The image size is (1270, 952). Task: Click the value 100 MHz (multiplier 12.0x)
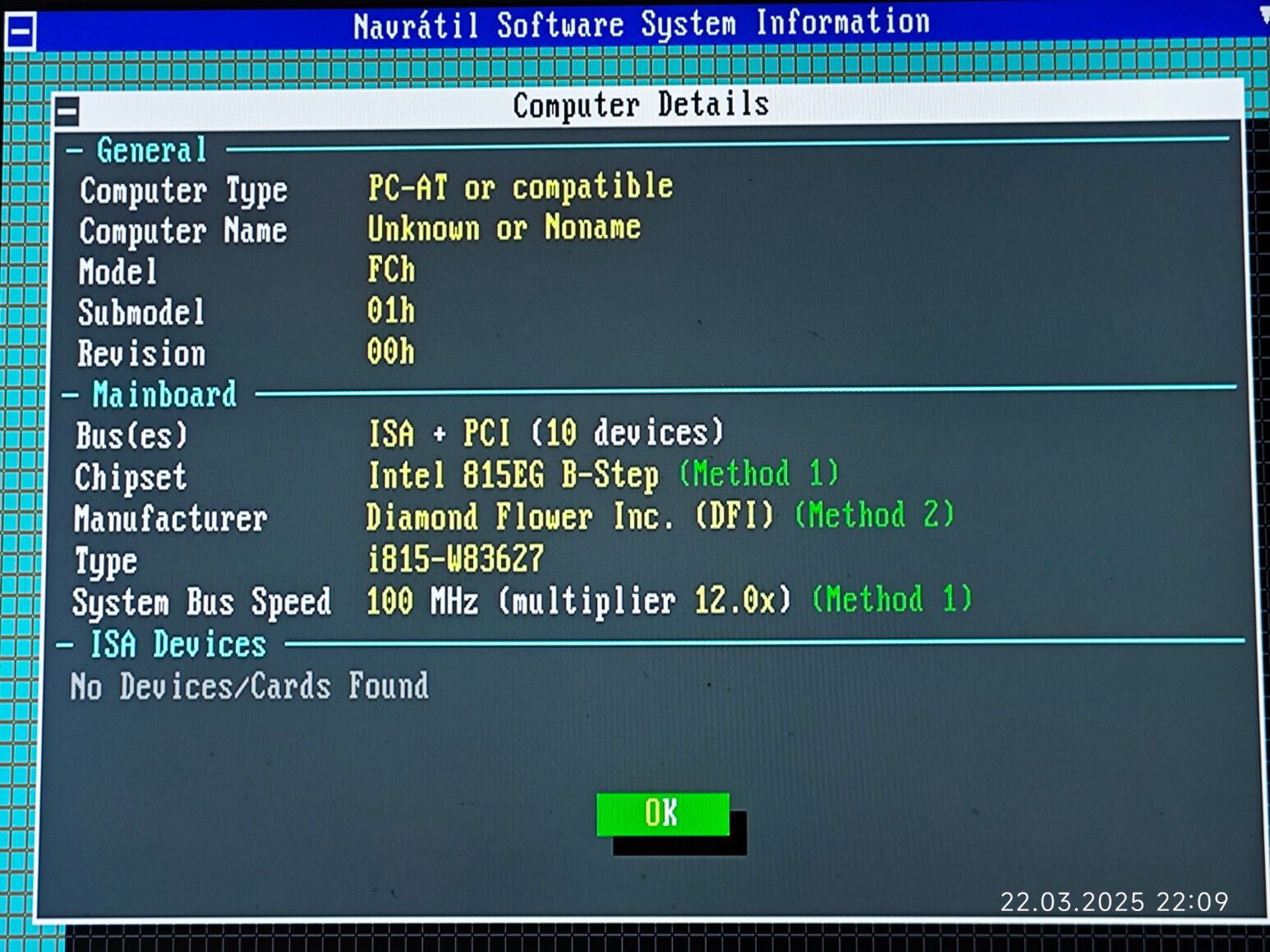(579, 600)
